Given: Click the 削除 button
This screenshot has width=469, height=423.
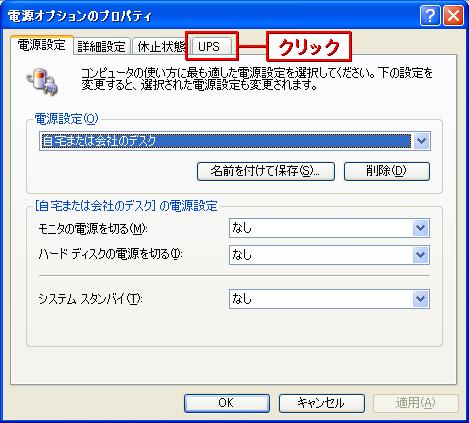Looking at the screenshot, I should [x=387, y=171].
